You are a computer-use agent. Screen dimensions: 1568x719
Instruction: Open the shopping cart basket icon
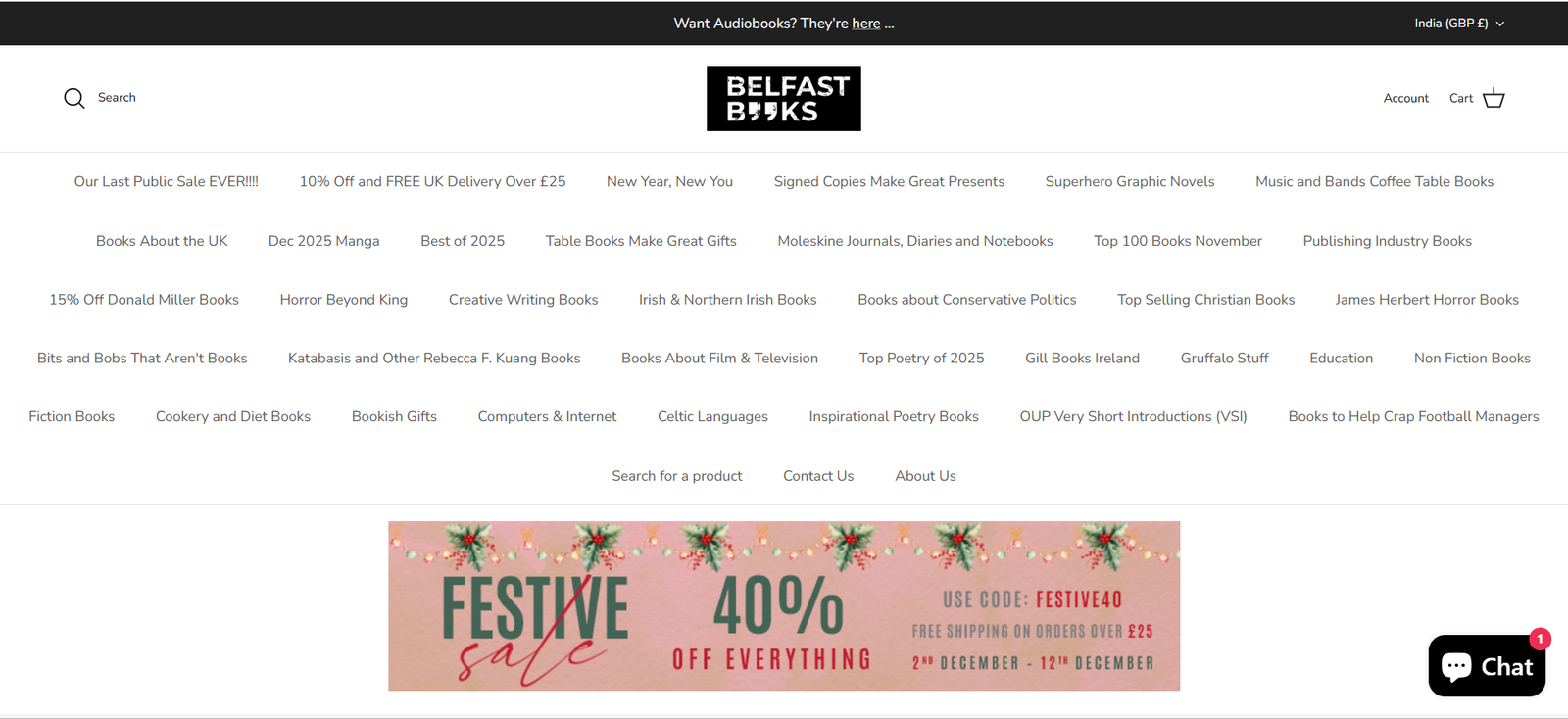tap(1494, 98)
